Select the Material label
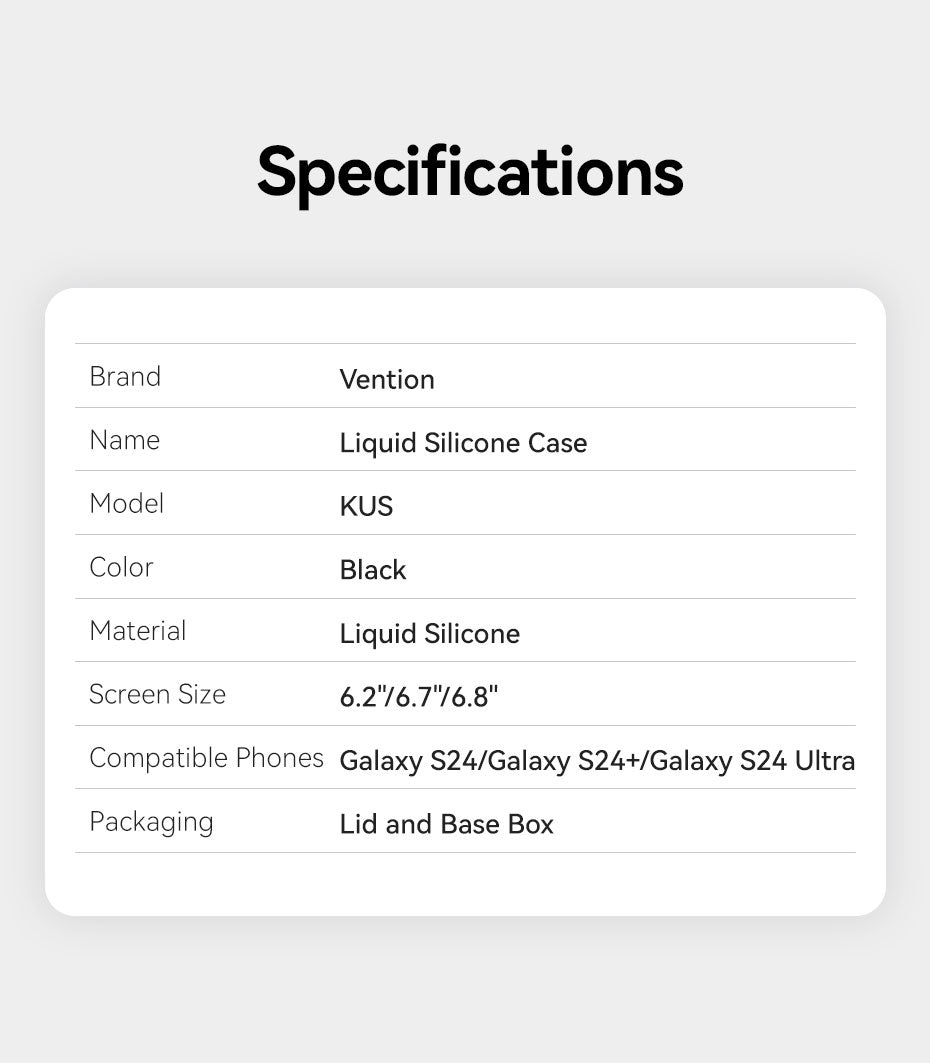Image resolution: width=930 pixels, height=1063 pixels. pyautogui.click(x=138, y=631)
